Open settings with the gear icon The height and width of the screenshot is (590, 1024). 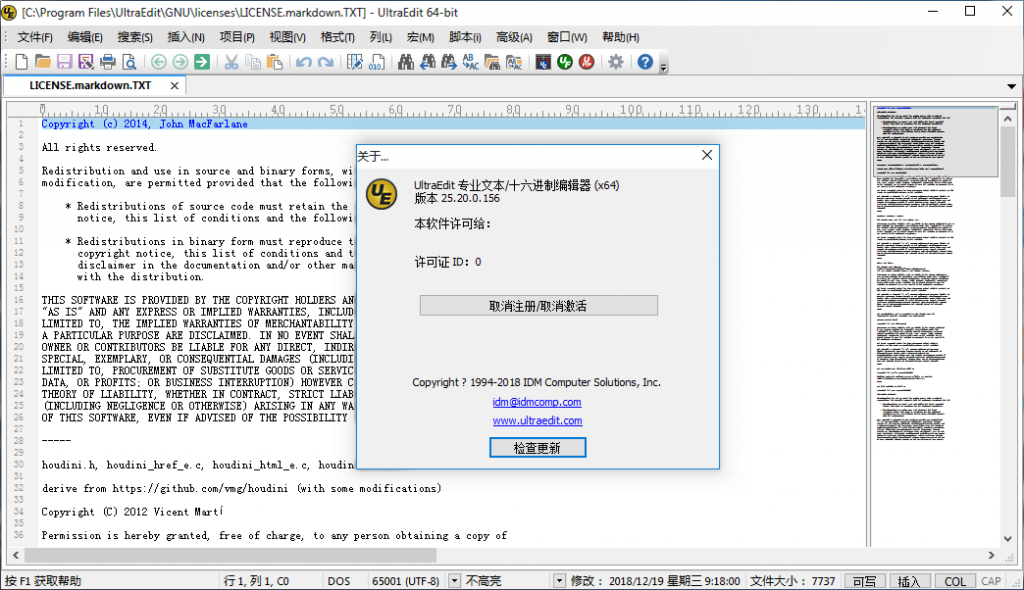[616, 62]
